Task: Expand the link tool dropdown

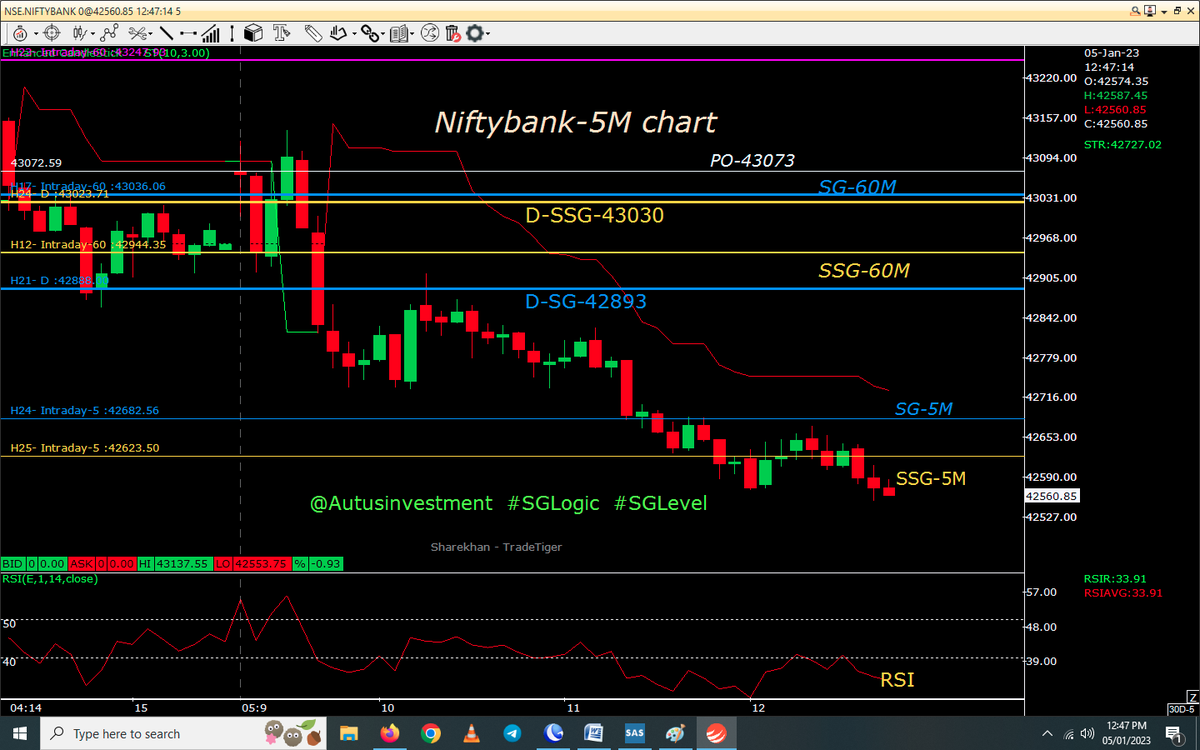Action: click(x=381, y=32)
